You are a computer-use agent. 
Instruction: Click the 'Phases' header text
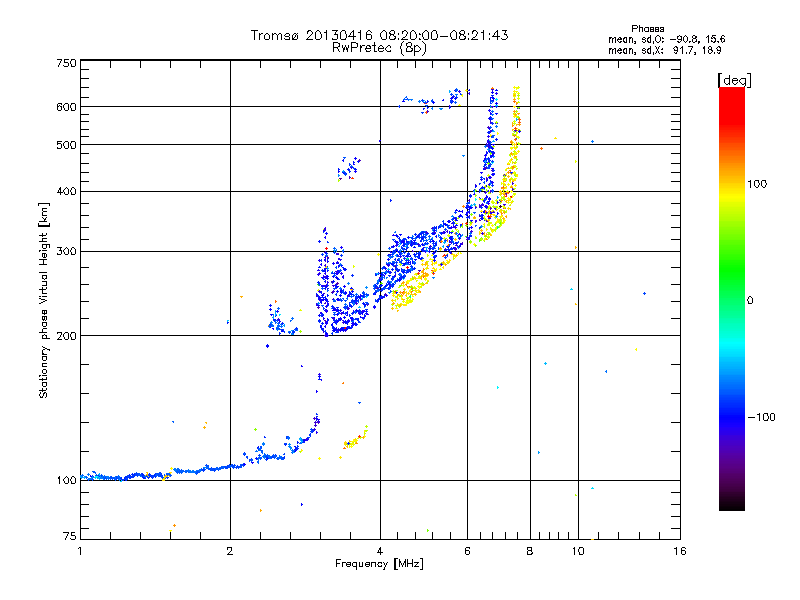tap(647, 29)
